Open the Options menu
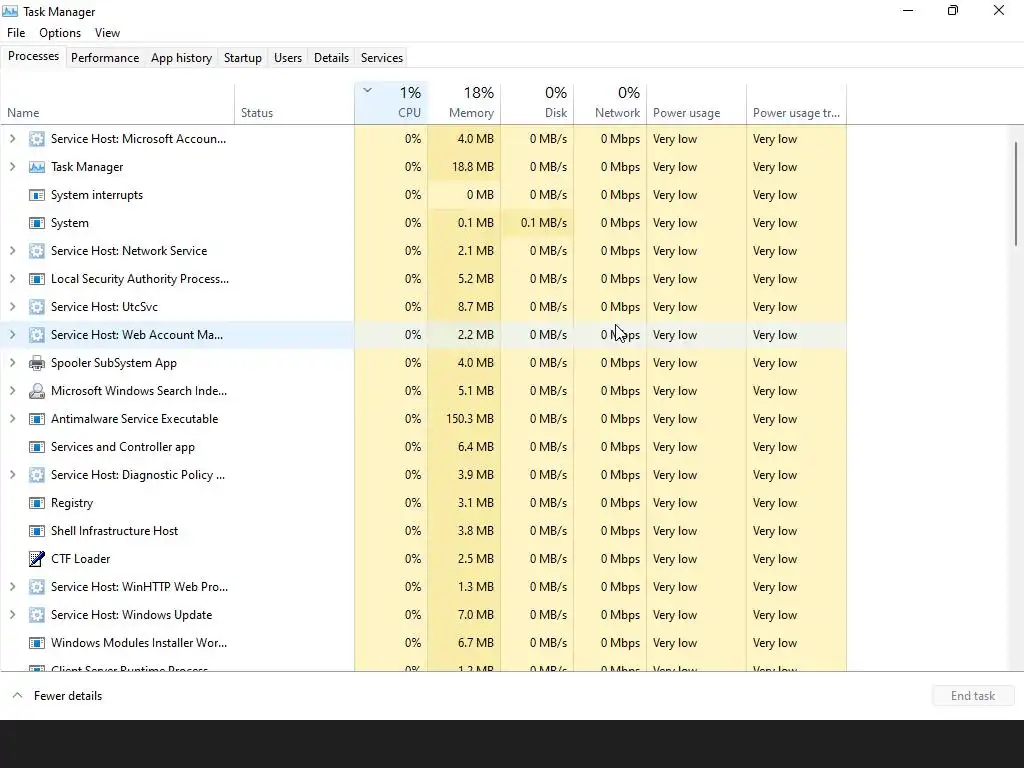Screen dimensions: 1024x768 tap(60, 33)
